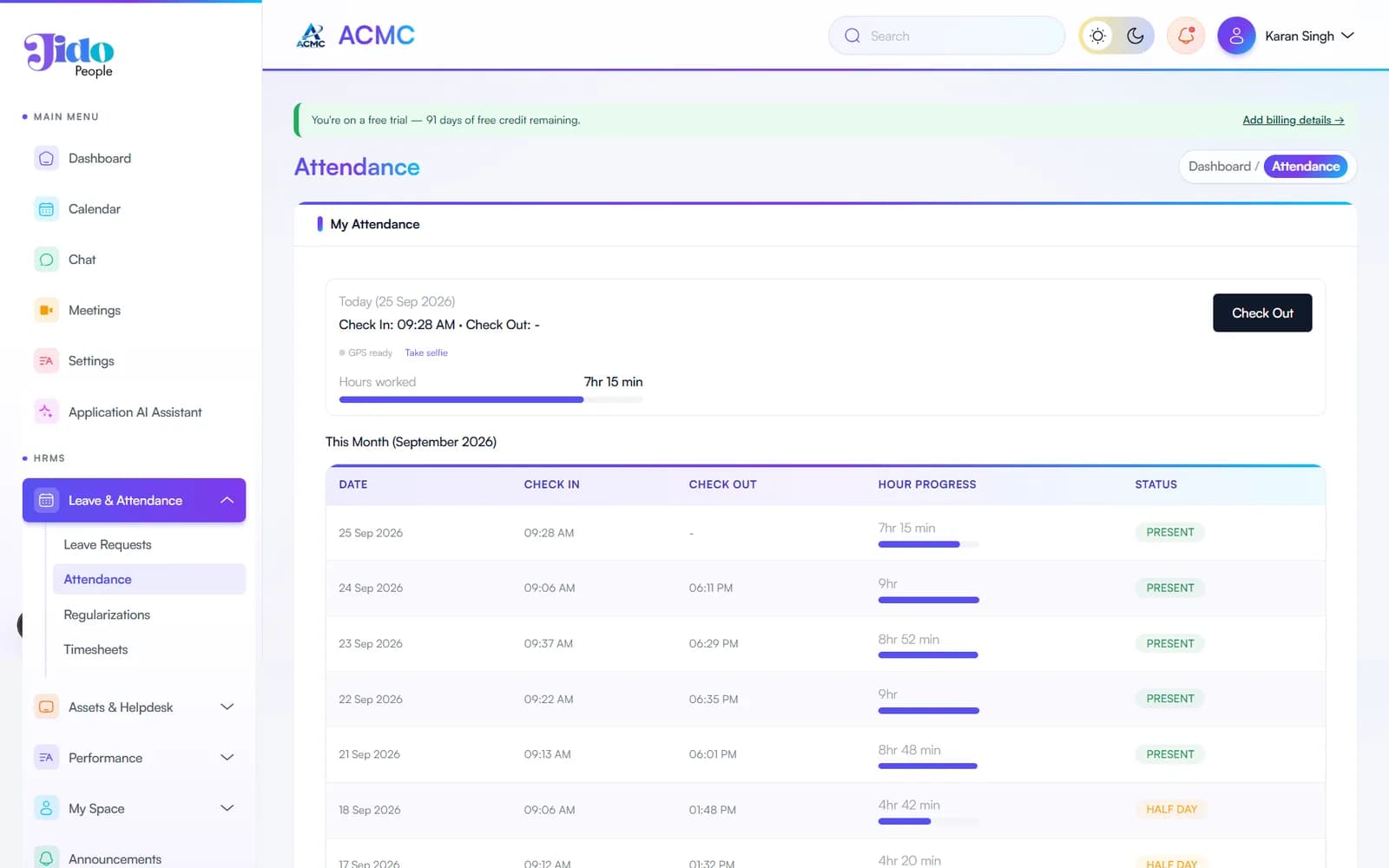Select Attendance submenu item in sidebar

[149, 579]
